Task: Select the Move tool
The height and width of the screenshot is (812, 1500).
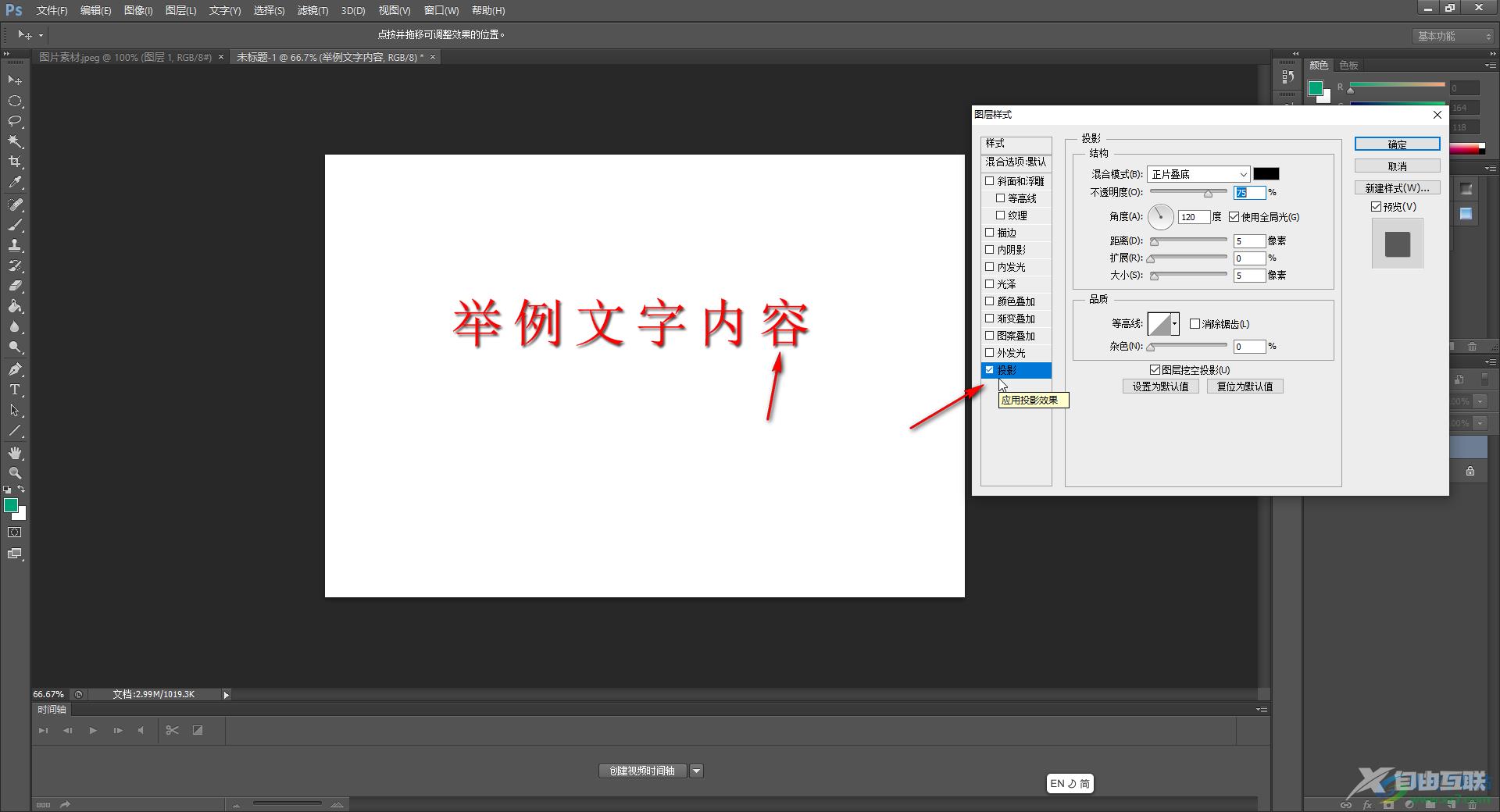Action: point(15,80)
